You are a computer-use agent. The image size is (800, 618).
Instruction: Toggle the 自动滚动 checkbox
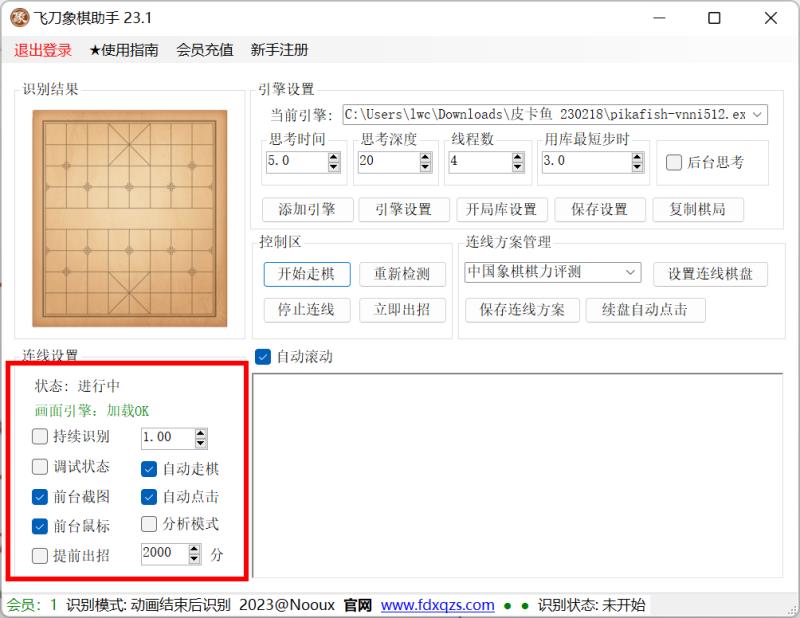pyautogui.click(x=264, y=356)
